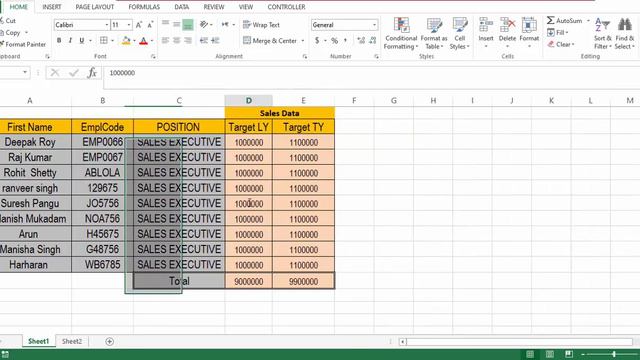
Task: Center text horizontally
Action: pos(176,40)
